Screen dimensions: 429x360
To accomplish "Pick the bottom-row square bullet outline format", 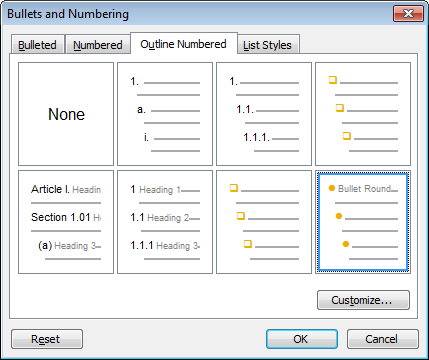I will [264, 222].
